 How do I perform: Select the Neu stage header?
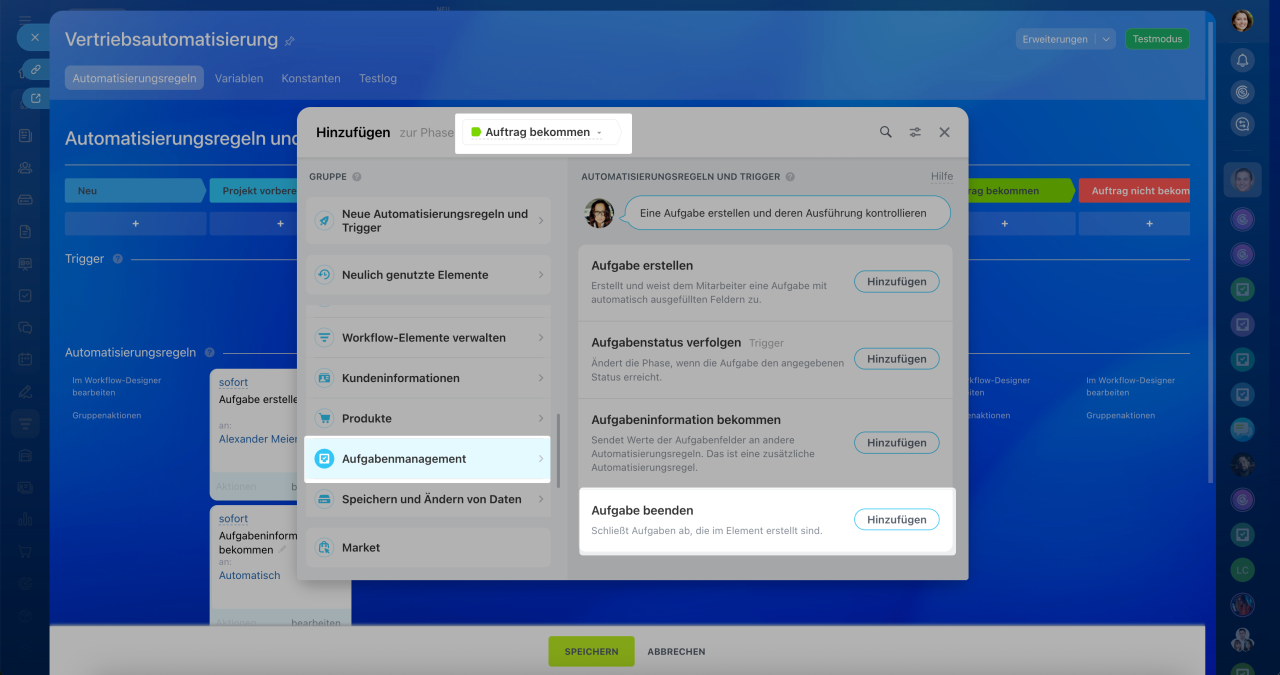[x=134, y=191]
